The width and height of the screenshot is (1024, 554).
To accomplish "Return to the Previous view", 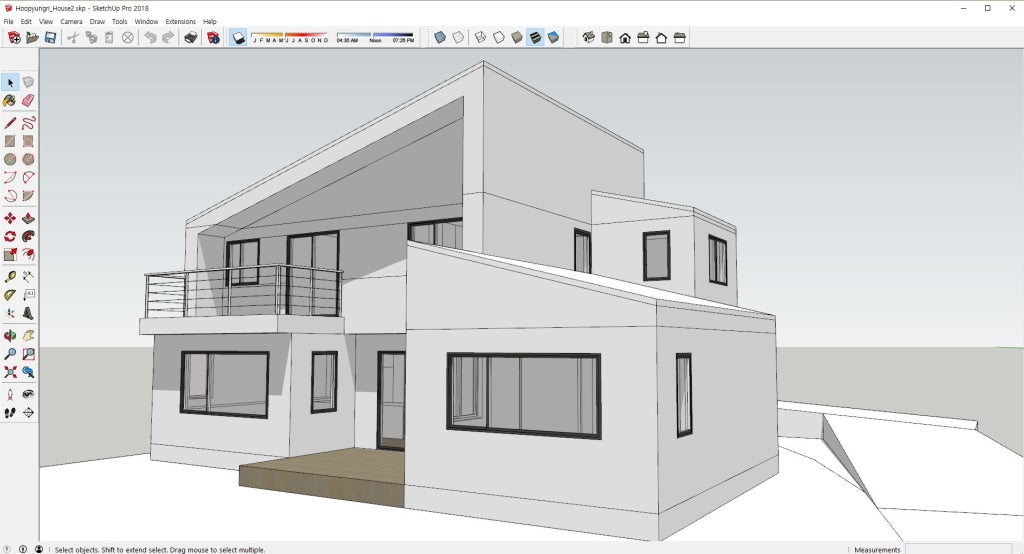I will [x=28, y=372].
